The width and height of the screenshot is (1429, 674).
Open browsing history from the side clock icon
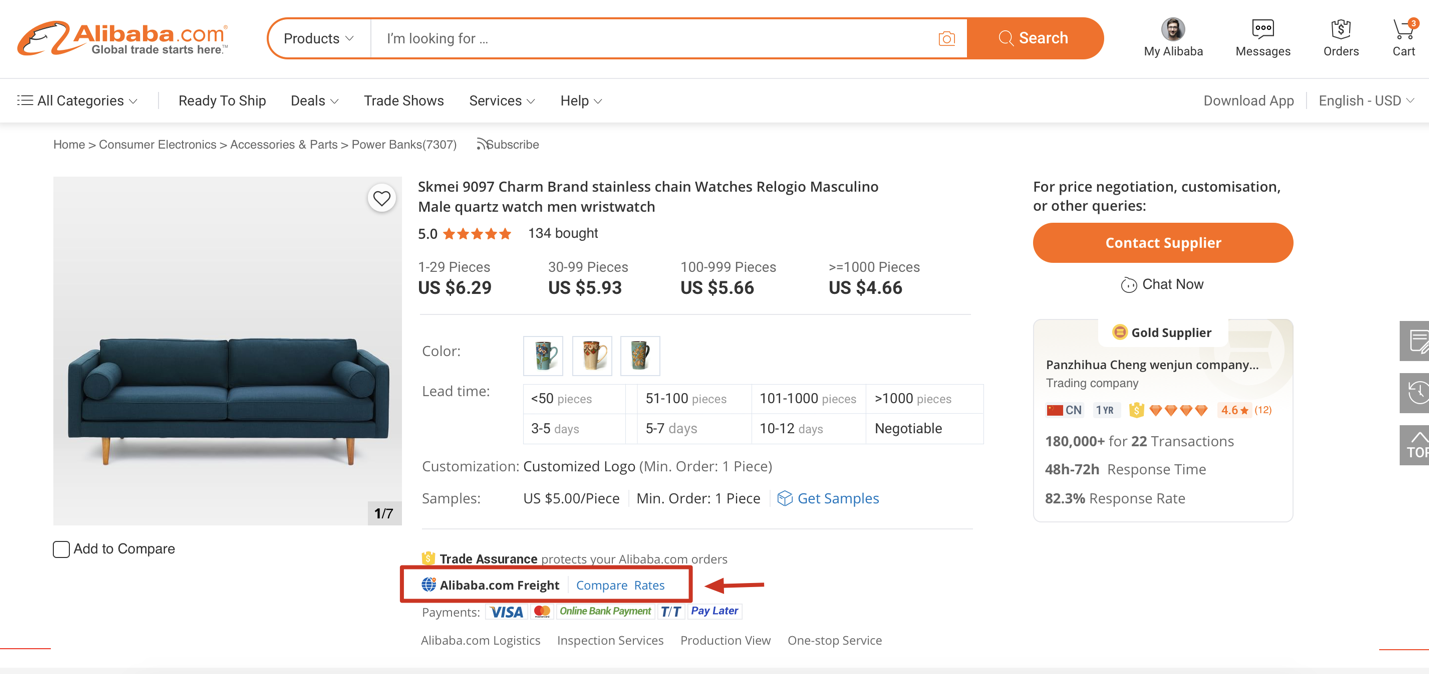(x=1416, y=393)
